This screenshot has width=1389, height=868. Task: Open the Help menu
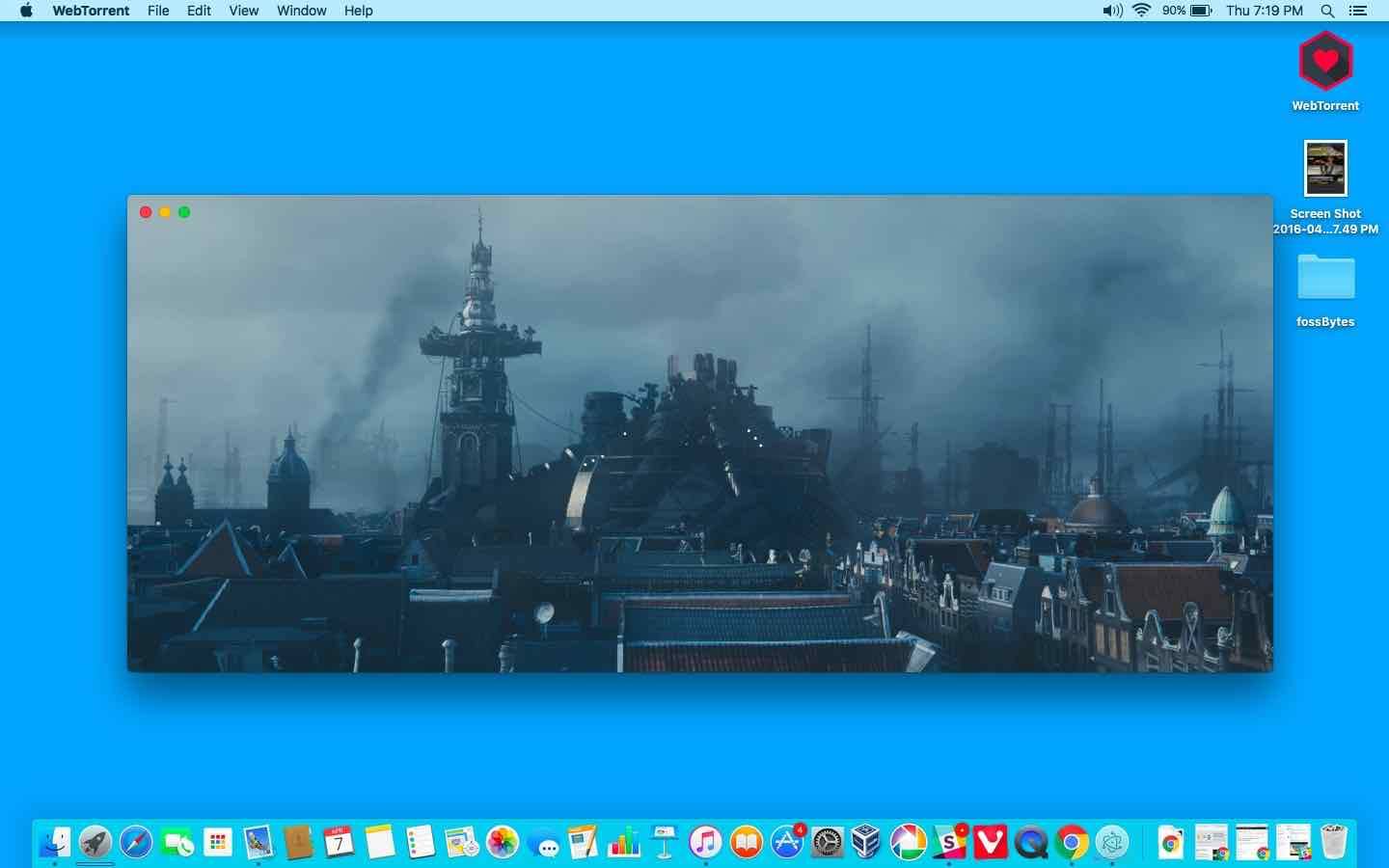tap(358, 11)
